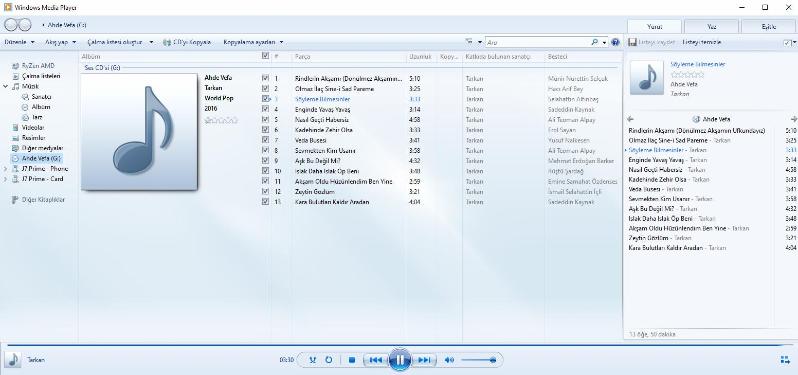Image resolution: width=798 pixels, height=375 pixels.
Task: Turn on shuffle in the playback bar
Action: (x=312, y=360)
